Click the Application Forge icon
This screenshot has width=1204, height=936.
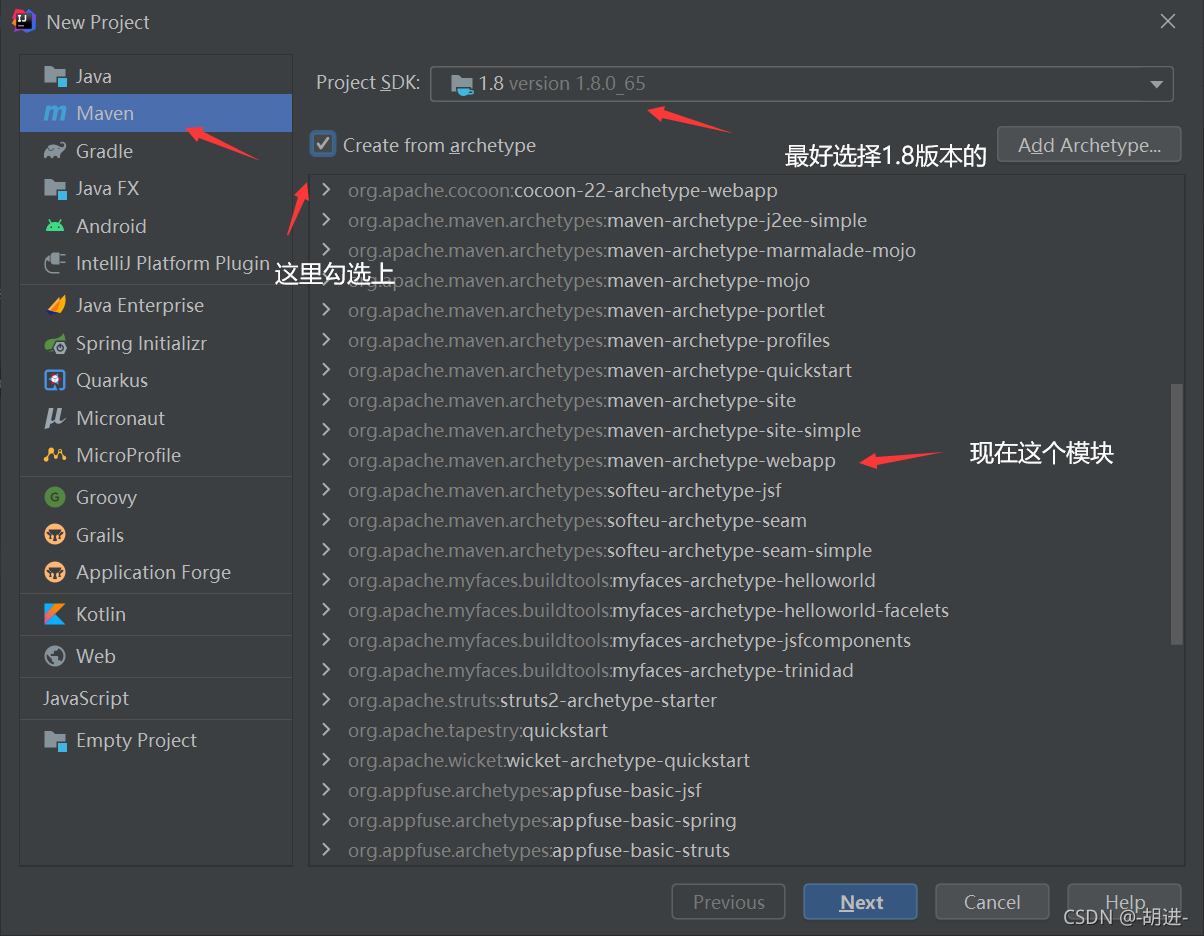[x=55, y=572]
